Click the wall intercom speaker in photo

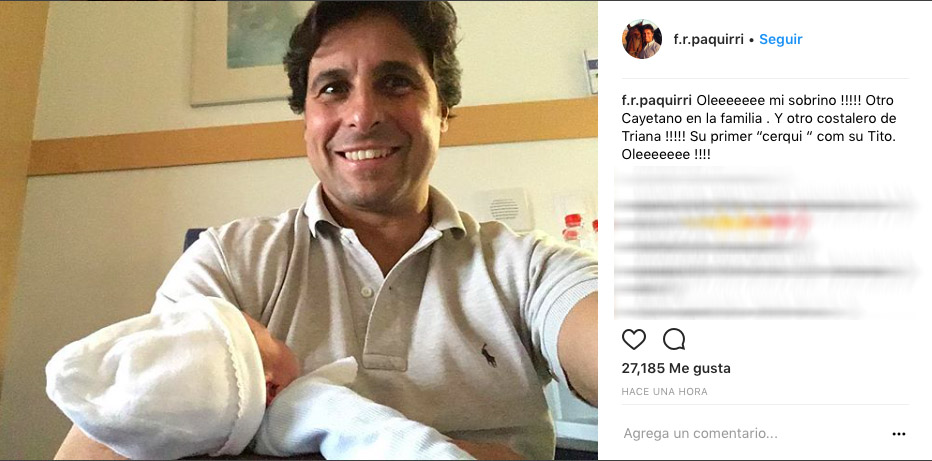point(503,208)
